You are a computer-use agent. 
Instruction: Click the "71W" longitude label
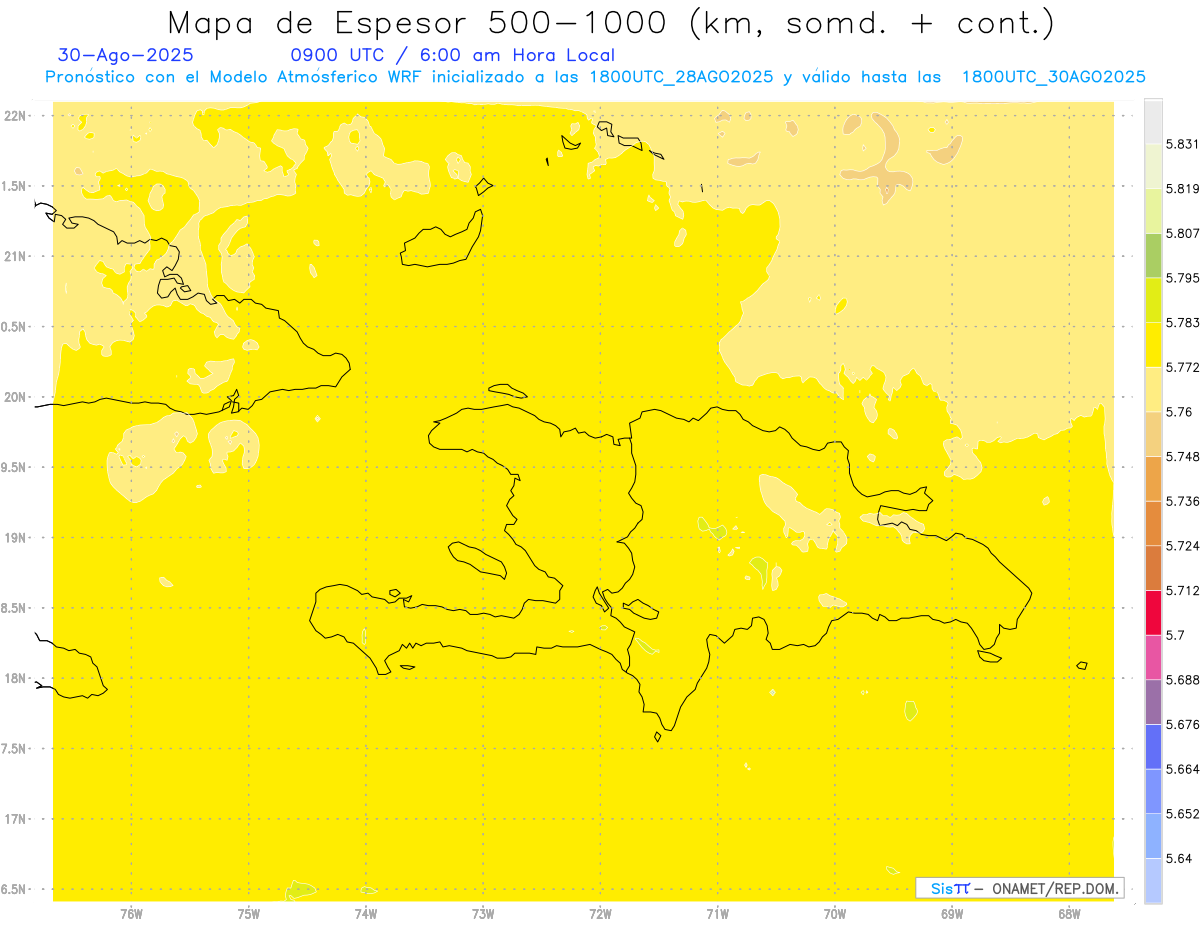point(717,915)
